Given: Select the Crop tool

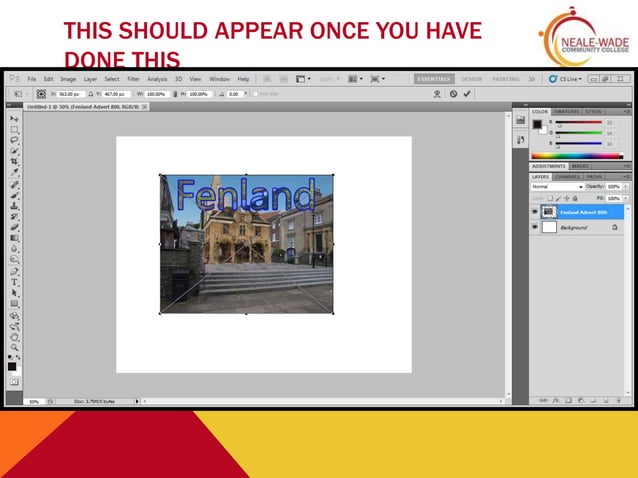Looking at the screenshot, I should (14, 162).
